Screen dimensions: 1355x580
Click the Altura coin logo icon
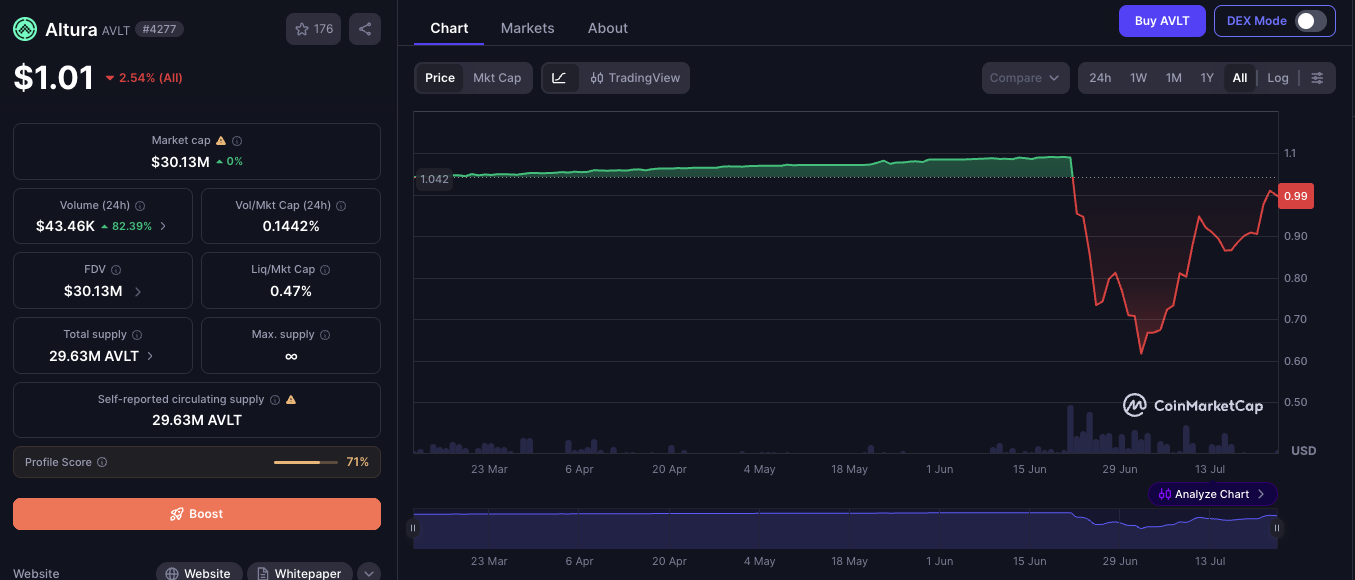click(25, 29)
